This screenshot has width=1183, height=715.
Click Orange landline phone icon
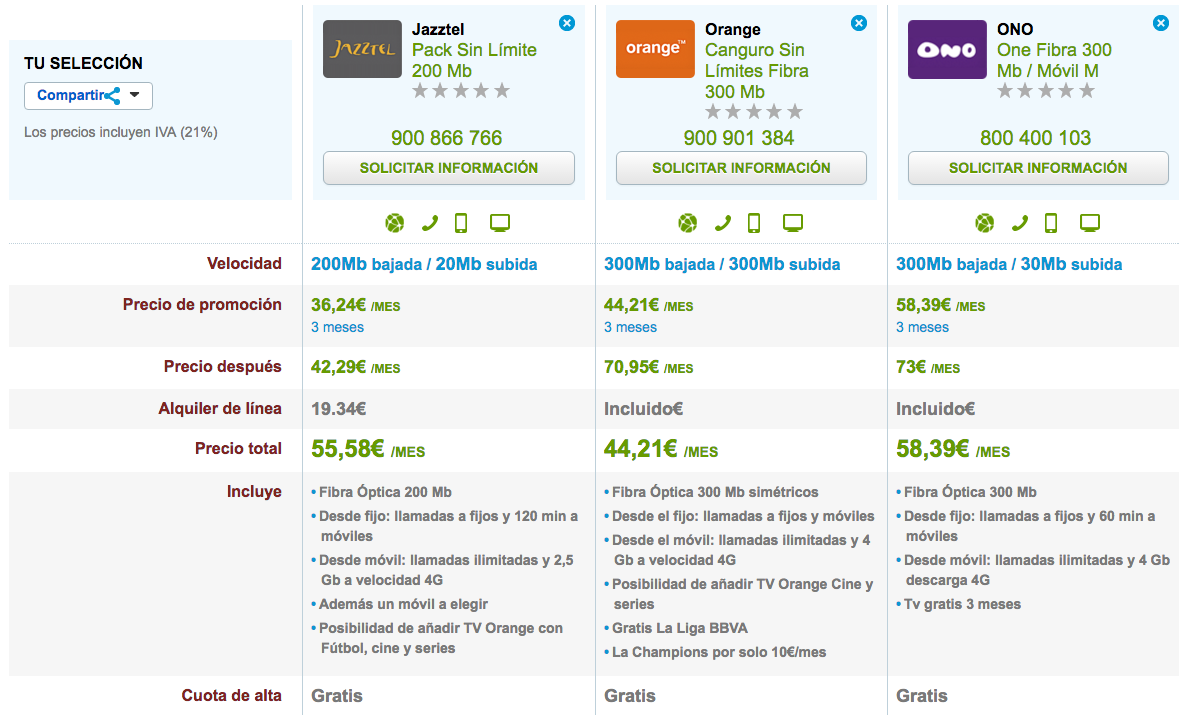(722, 223)
